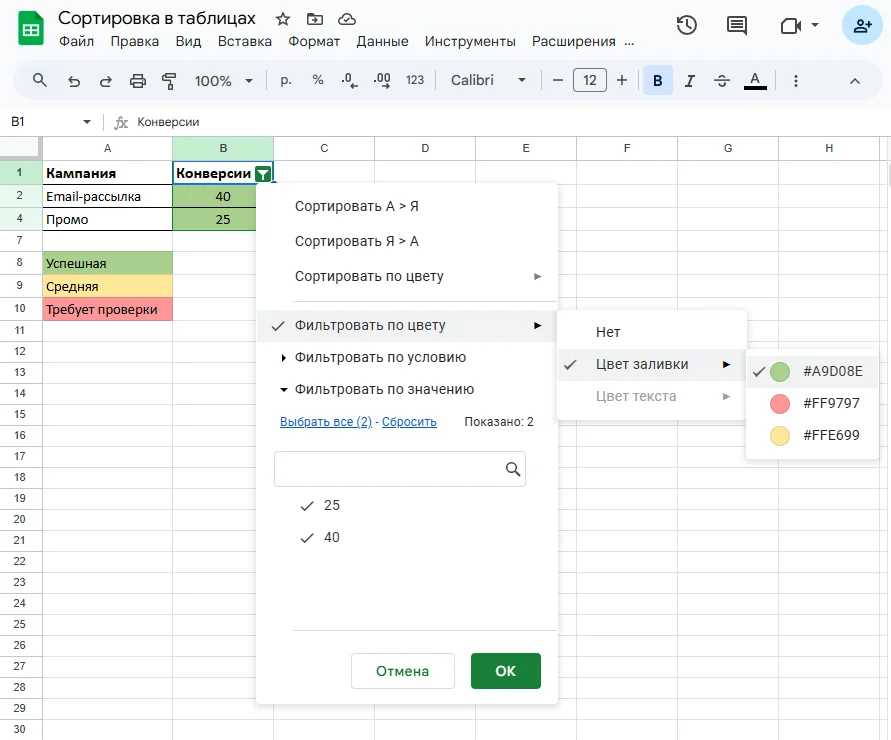Star the document title

[283, 19]
